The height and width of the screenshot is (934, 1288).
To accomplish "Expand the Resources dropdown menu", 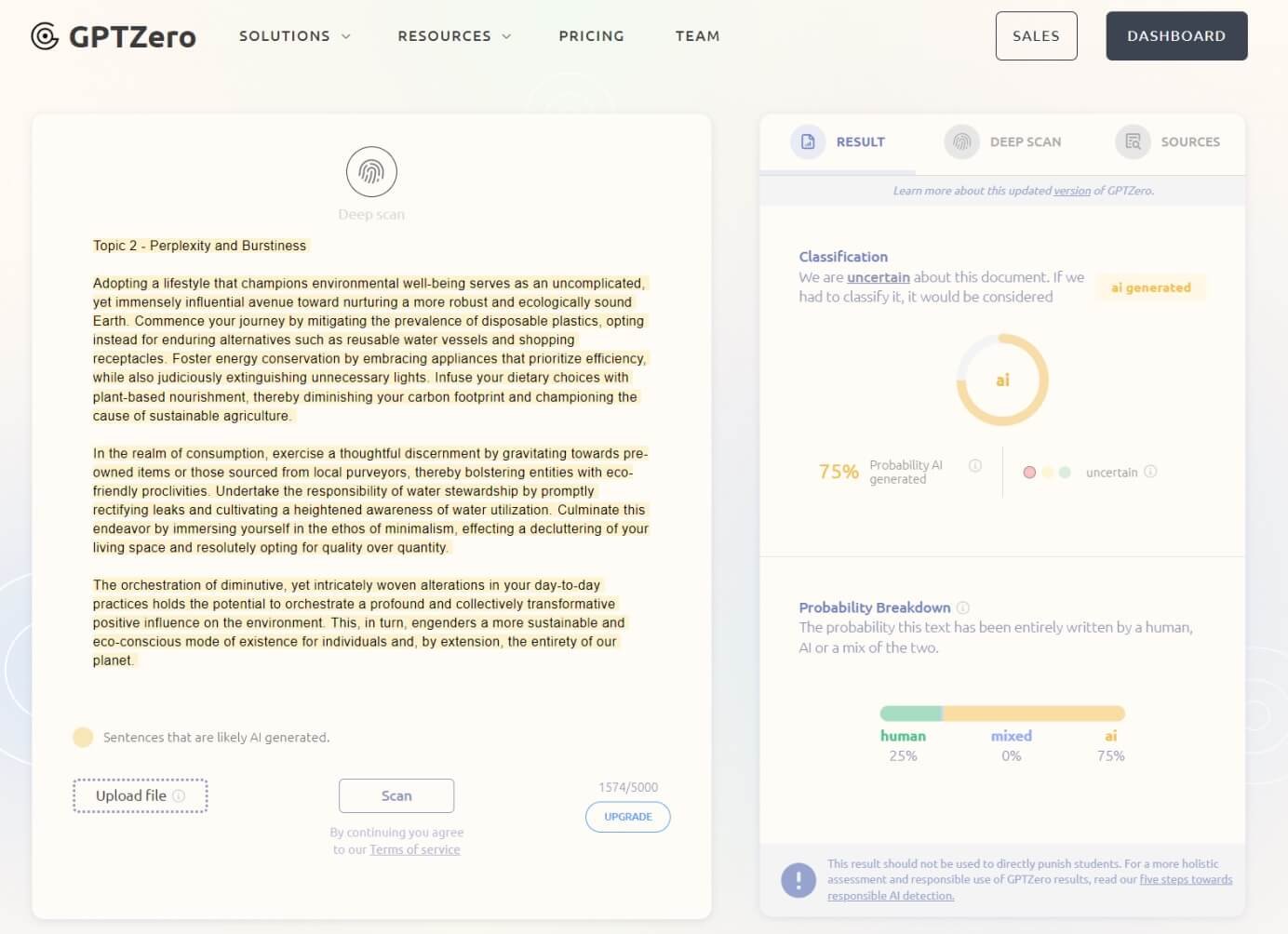I will (454, 36).
